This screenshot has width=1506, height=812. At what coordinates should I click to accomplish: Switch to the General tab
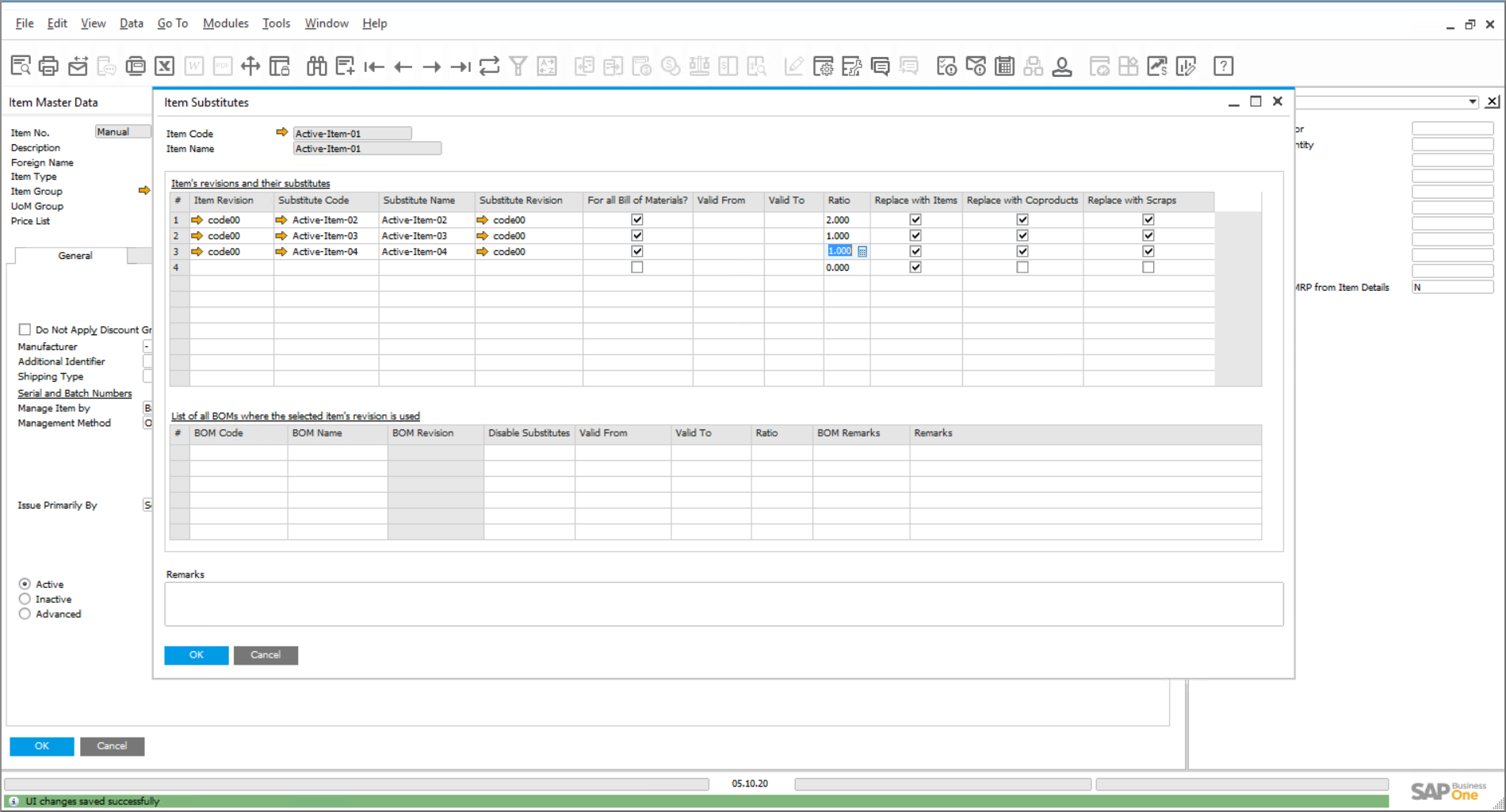(75, 256)
